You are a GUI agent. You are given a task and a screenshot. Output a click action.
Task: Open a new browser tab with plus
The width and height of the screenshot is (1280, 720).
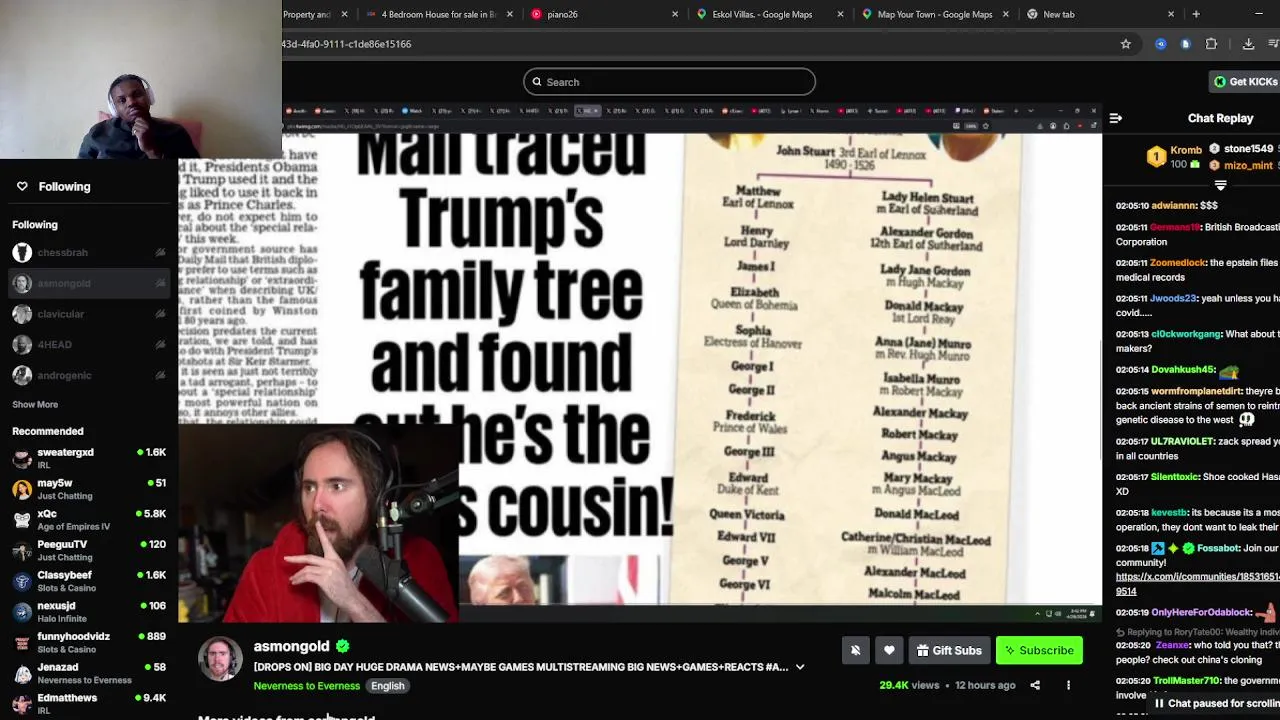coord(1196,14)
